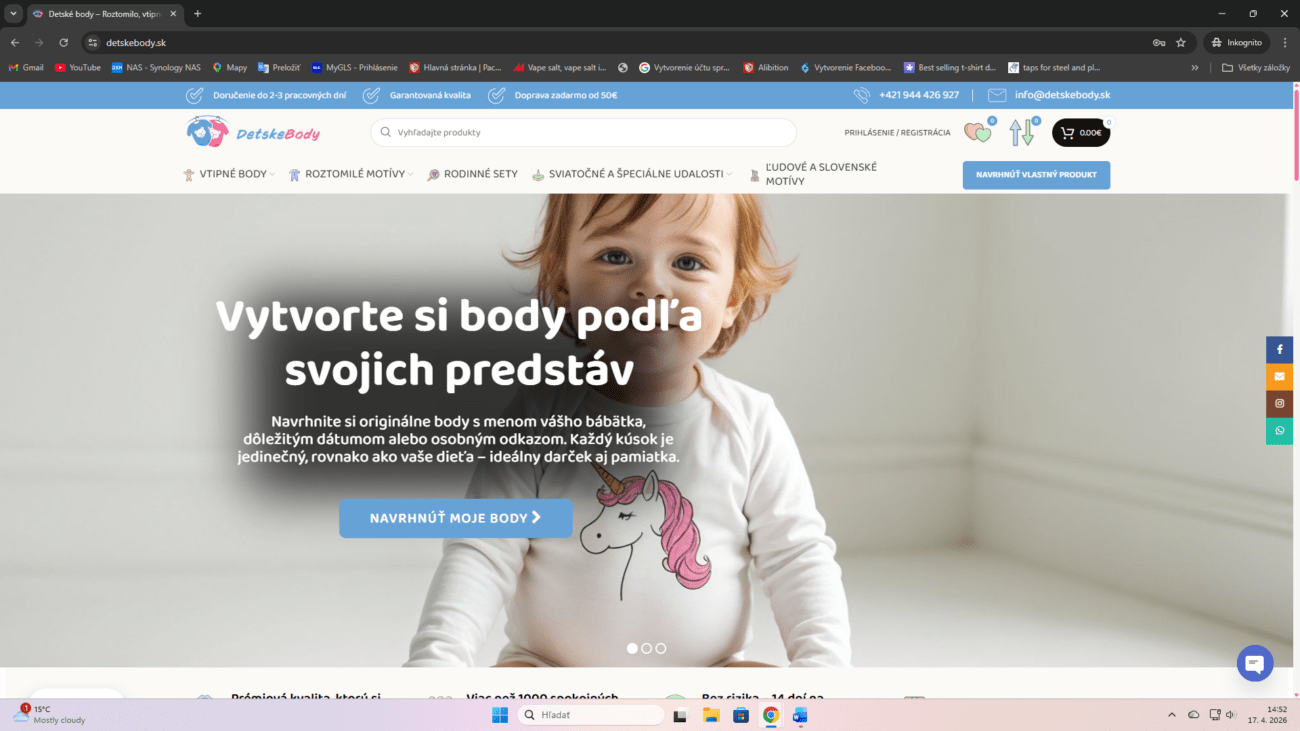The height and width of the screenshot is (731, 1300).
Task: Click the DetskeBody logo
Action: point(253,133)
